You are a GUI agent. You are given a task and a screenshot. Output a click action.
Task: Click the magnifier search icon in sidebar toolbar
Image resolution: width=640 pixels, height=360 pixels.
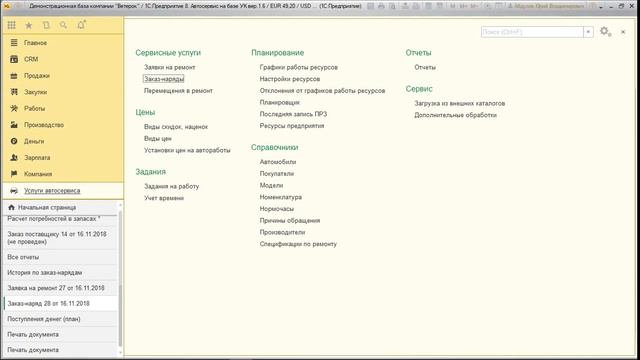click(63, 25)
